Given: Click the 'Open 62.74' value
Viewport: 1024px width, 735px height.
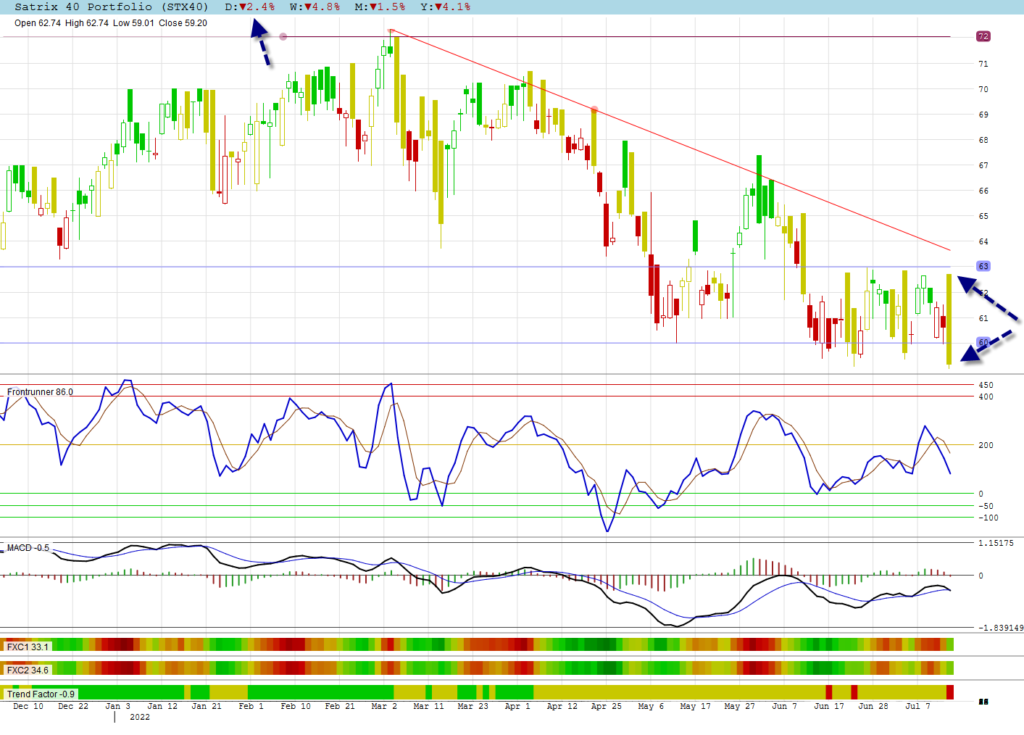Looking at the screenshot, I should [37, 23].
